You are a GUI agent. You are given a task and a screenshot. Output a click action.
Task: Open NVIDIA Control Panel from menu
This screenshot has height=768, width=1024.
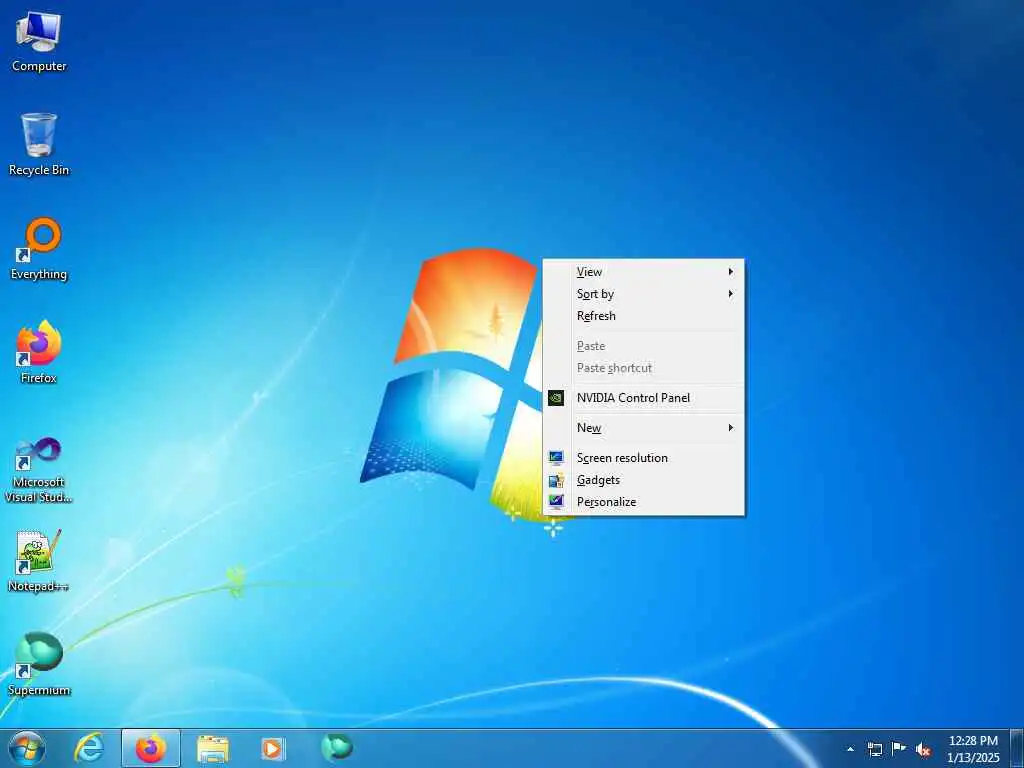(643, 398)
